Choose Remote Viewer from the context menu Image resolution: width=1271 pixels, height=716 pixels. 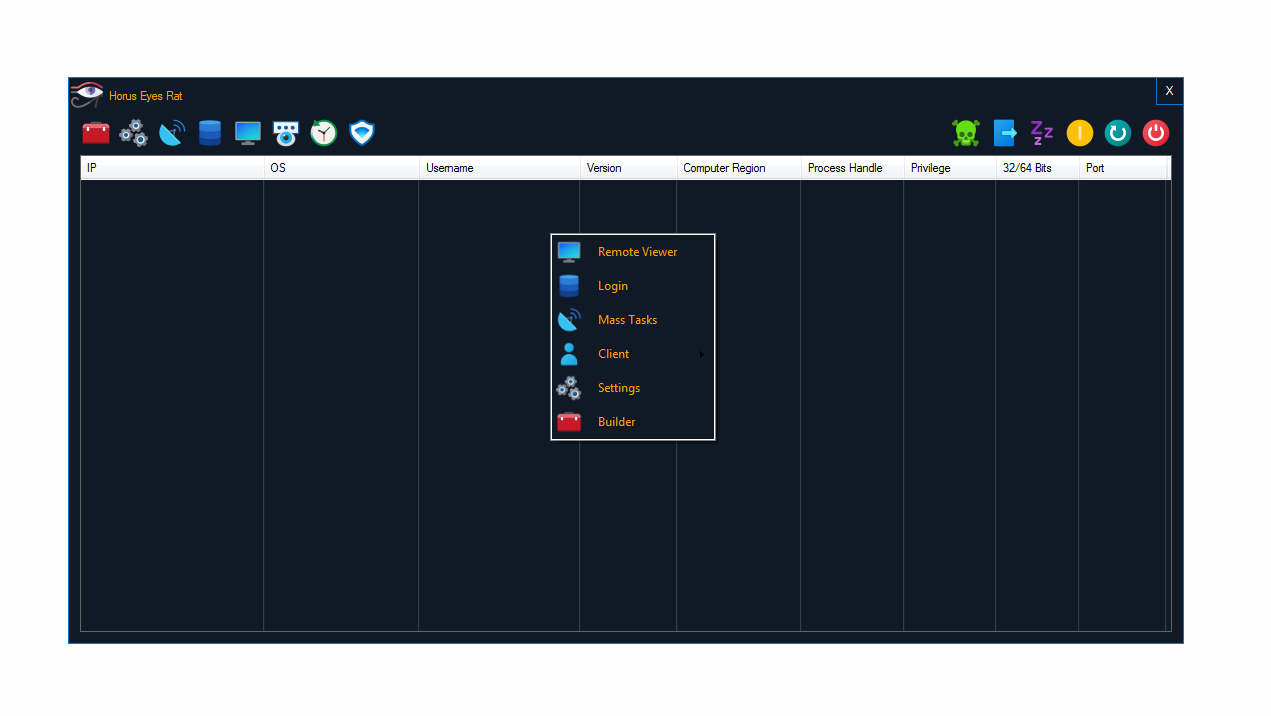(637, 252)
